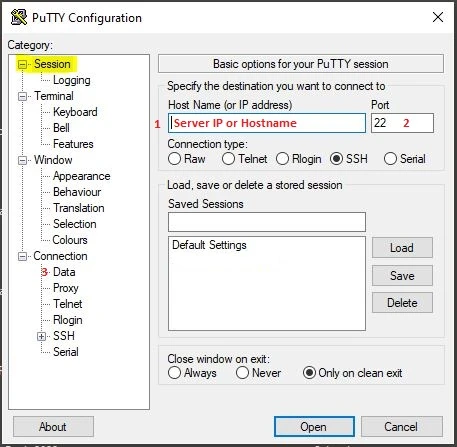
Task: Open the Selection category
Action: (75, 224)
